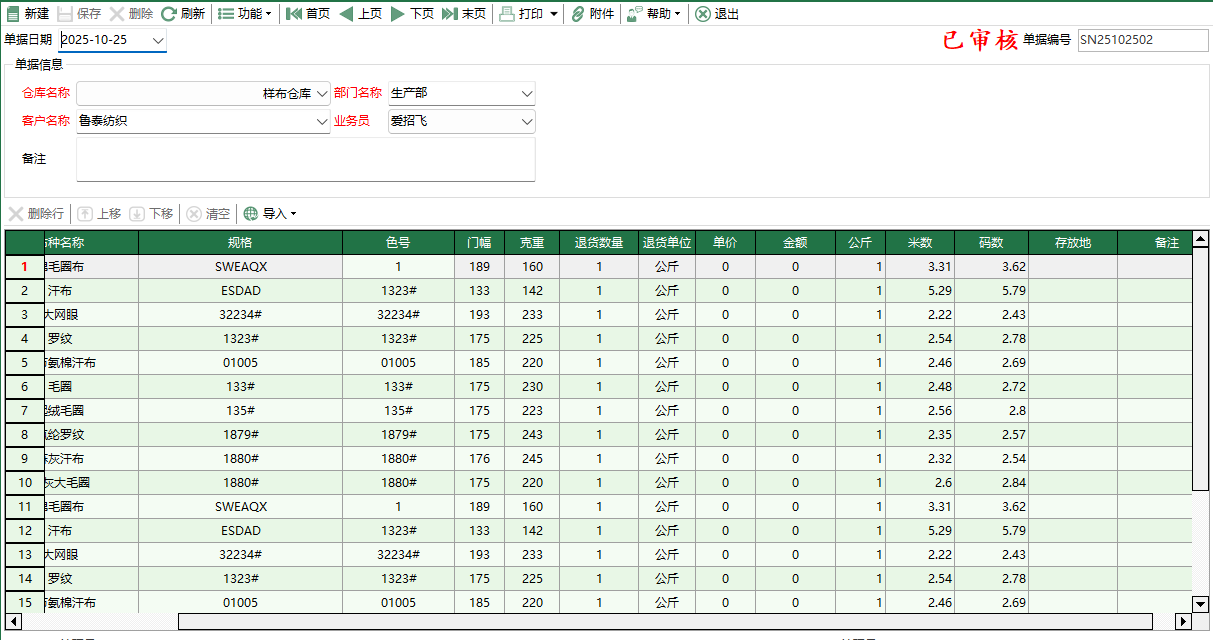Click the 附件 (Attachment) icon
Screen dimensions: 1213x640
592,14
